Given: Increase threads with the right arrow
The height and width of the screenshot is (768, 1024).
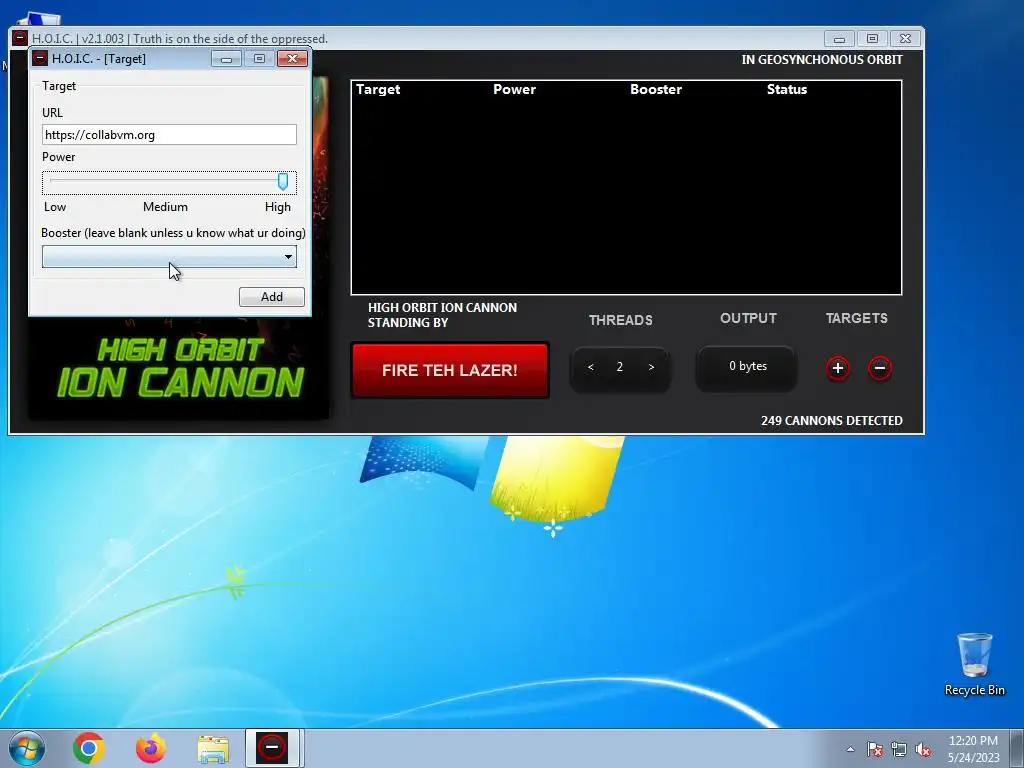Looking at the screenshot, I should pyautogui.click(x=651, y=367).
